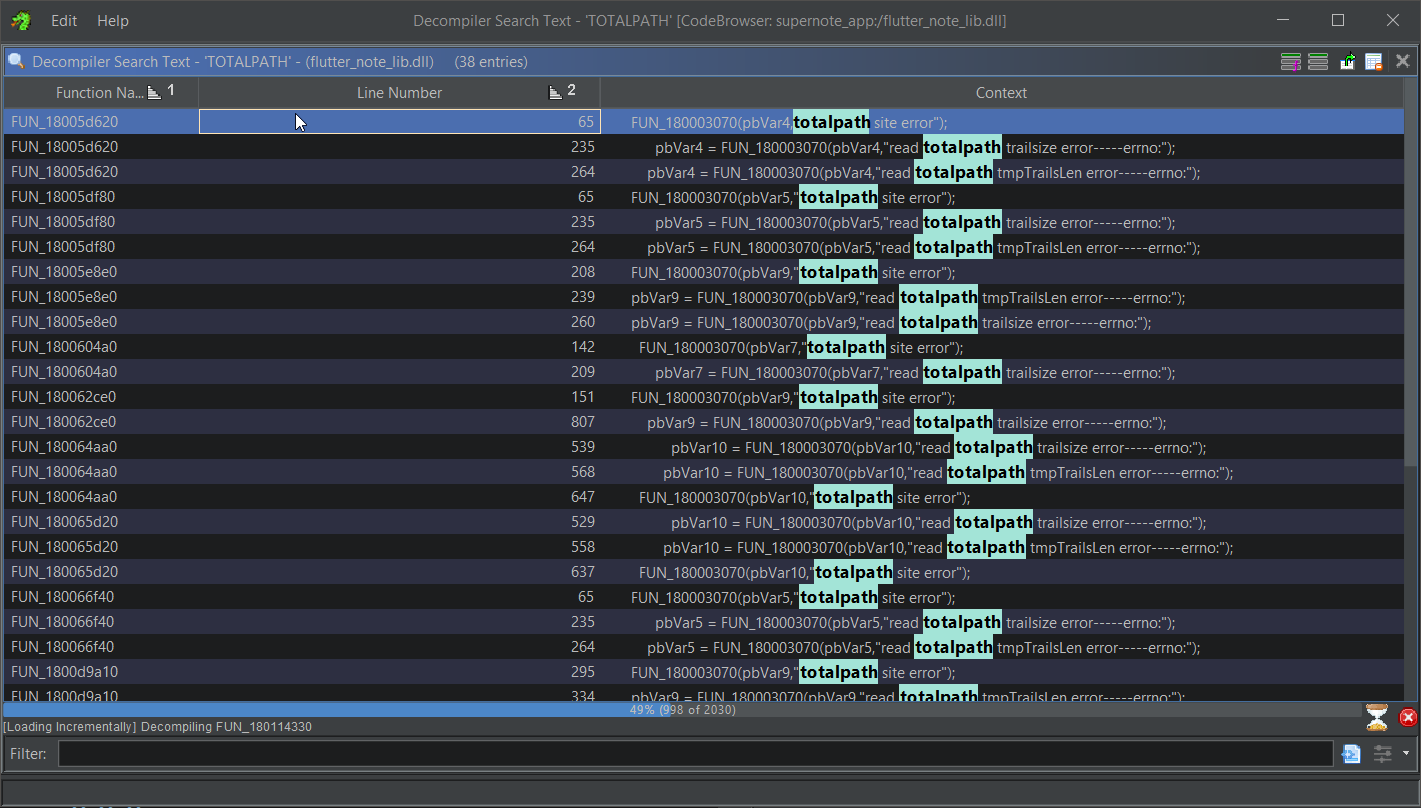Image resolution: width=1421 pixels, height=808 pixels.
Task: Open the filter settings sliders icon
Action: coord(1382,754)
